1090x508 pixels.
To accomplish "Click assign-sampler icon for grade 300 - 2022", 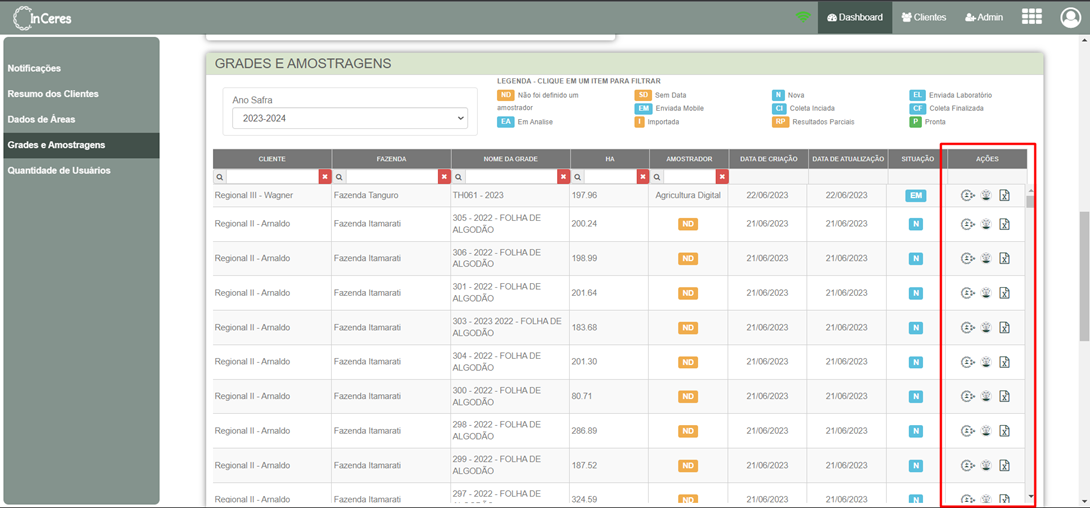I will (x=967, y=396).
